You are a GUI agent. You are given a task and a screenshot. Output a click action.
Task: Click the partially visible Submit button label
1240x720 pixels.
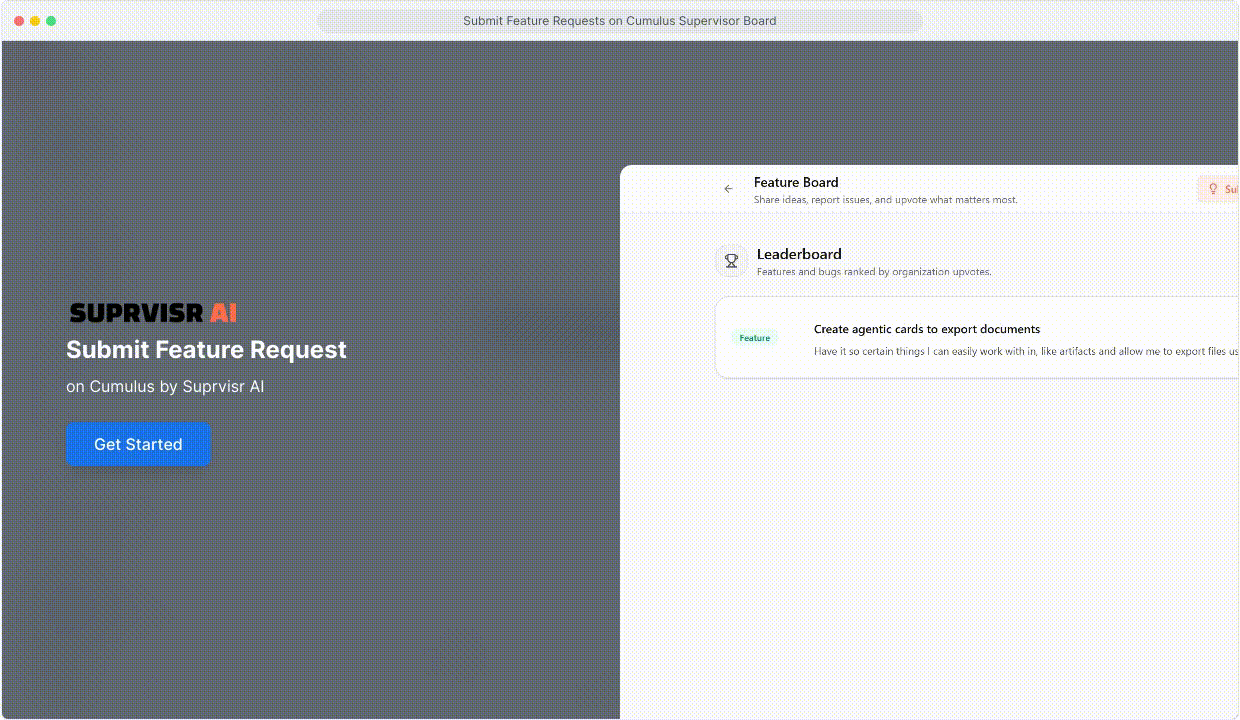[1231, 189]
